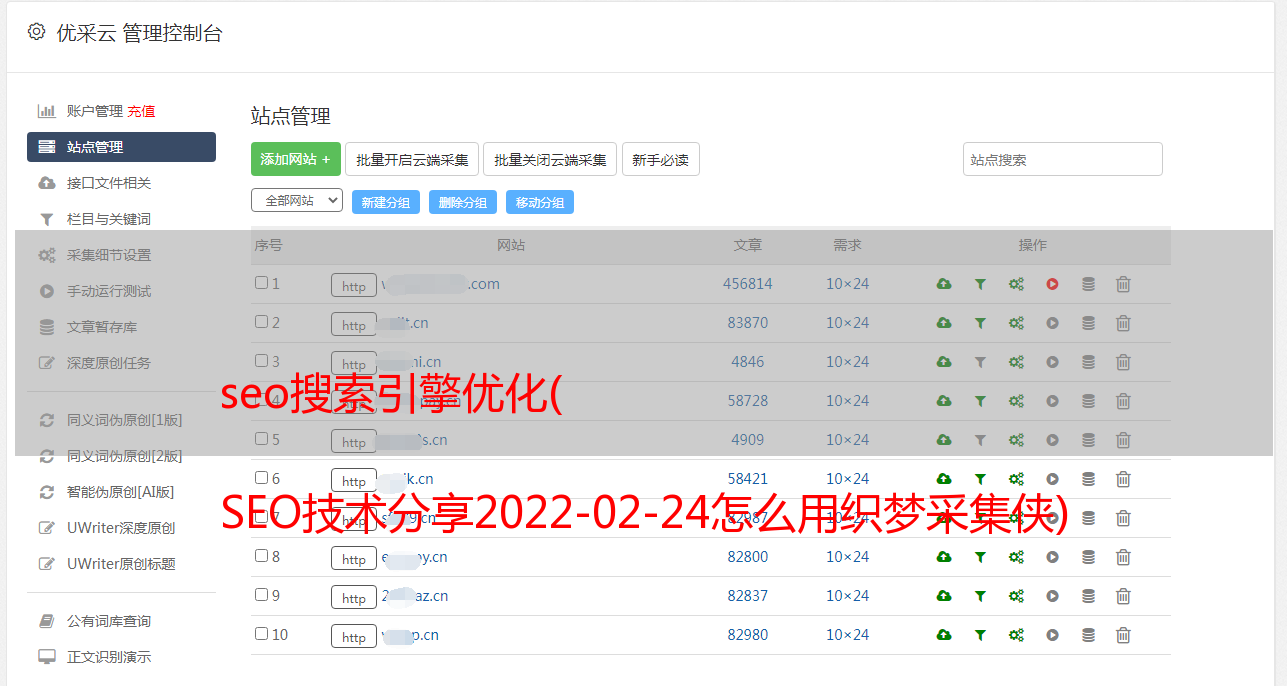
Task: Open gear settings icon in row 9
Action: pyautogui.click(x=1016, y=596)
